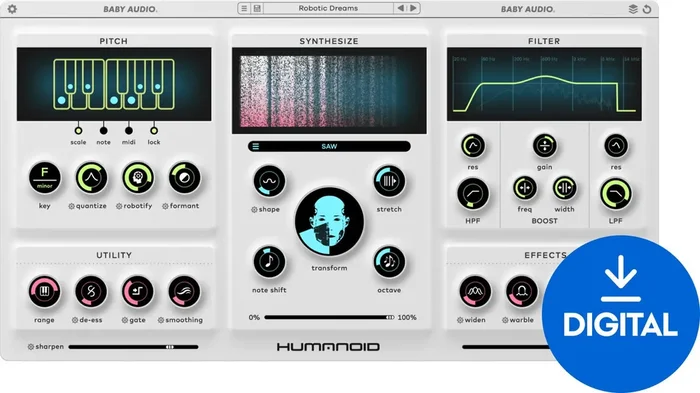Viewport: 700px width, 393px height.
Task: Click the filter curve display
Action: tap(544, 84)
